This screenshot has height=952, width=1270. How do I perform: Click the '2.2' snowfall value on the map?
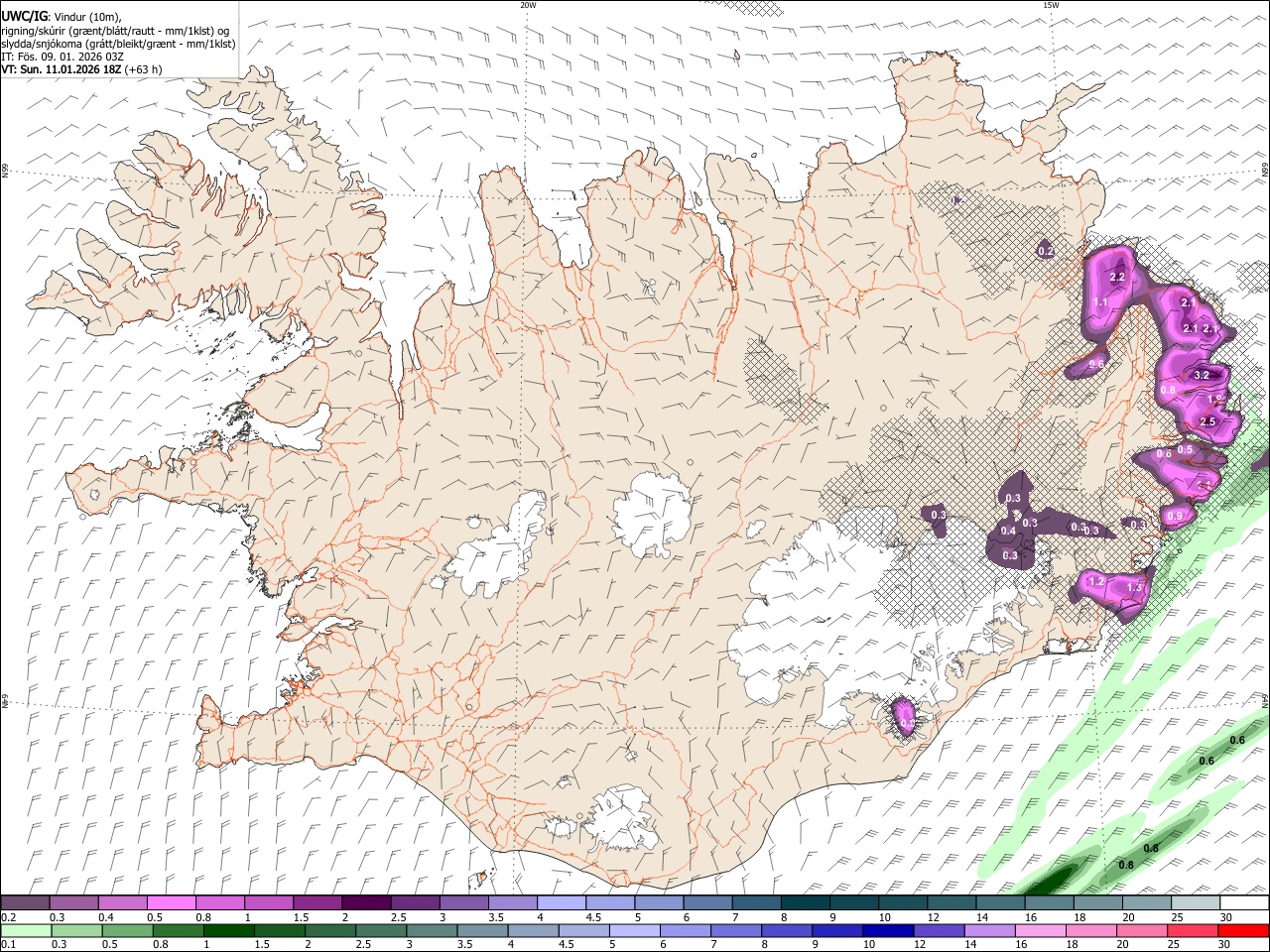tap(1117, 277)
